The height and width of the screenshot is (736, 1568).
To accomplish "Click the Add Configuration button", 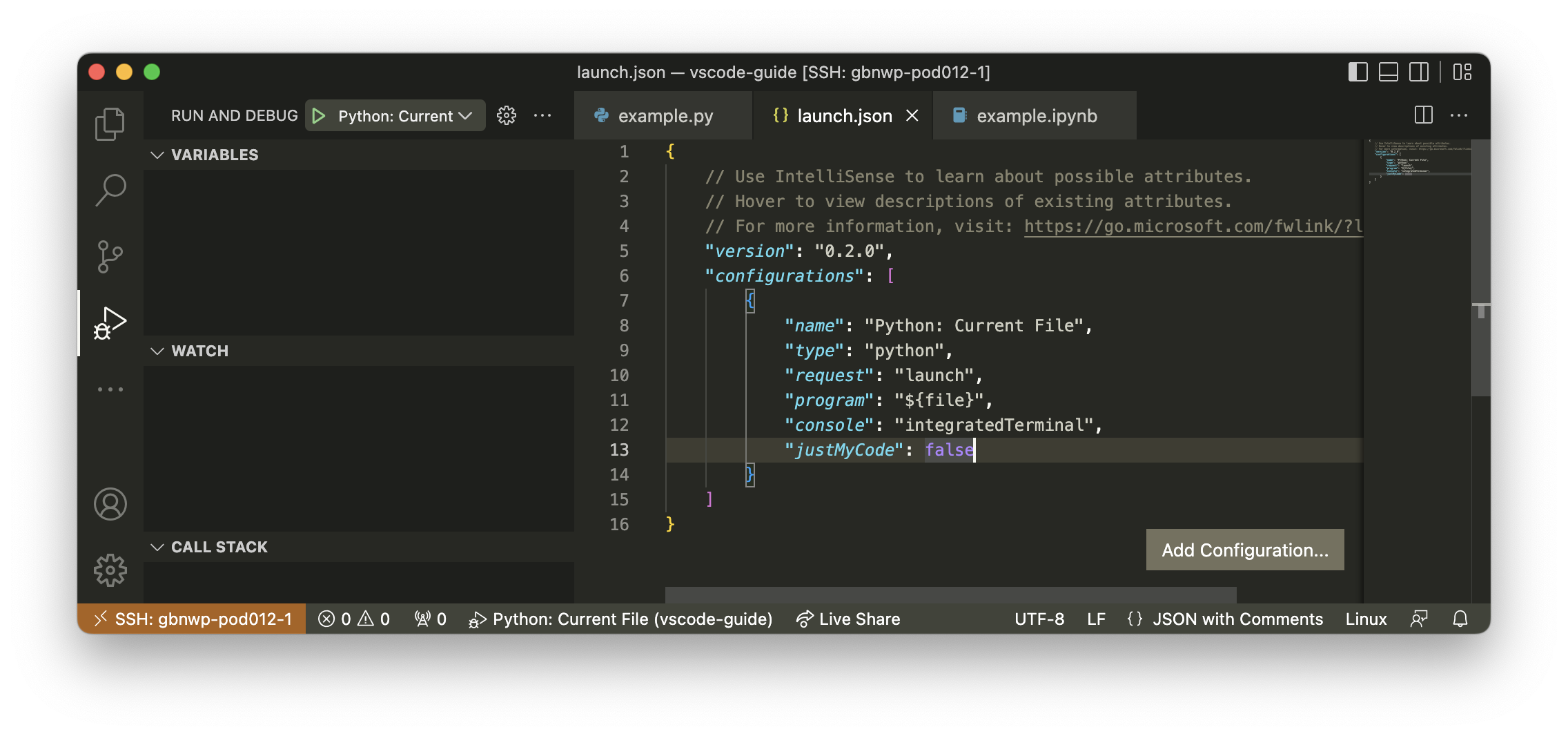I will click(x=1244, y=550).
